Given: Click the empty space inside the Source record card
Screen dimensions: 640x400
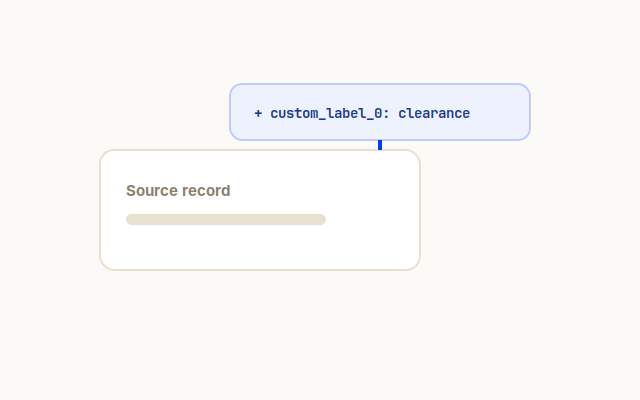Looking at the screenshot, I should click(x=260, y=247).
